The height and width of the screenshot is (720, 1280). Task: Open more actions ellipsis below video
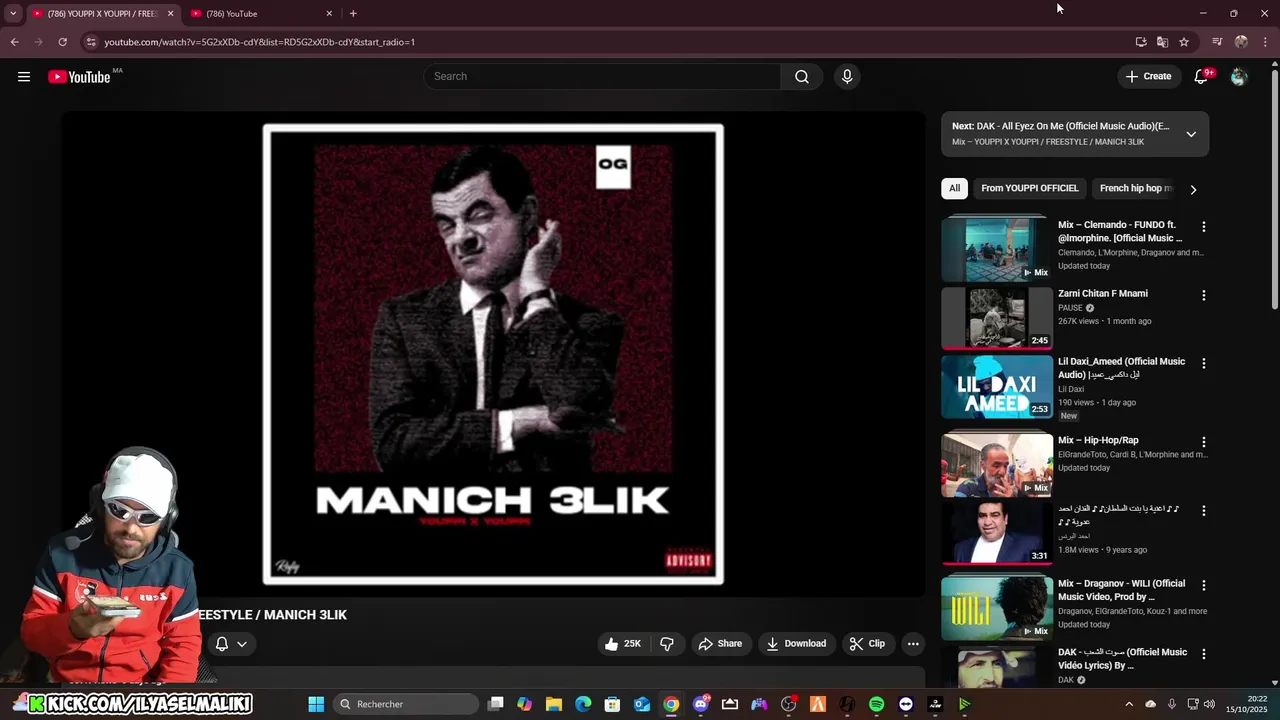(x=913, y=644)
